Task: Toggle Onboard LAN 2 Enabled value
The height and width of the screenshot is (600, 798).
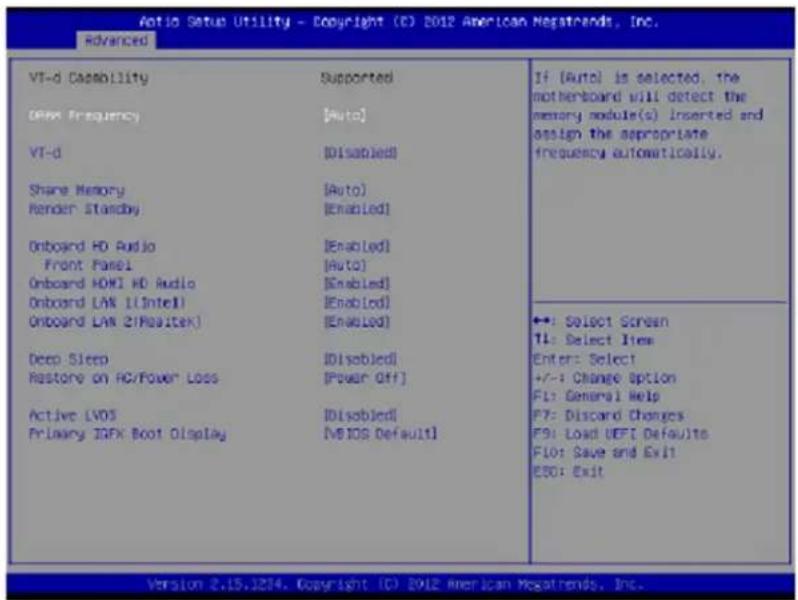Action: [357, 322]
